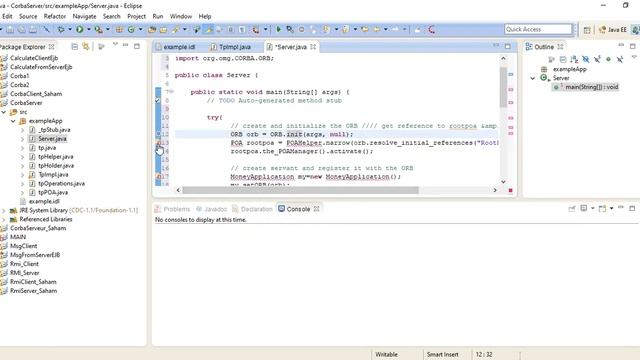Open the Debug dropdown arrow
The image size is (640, 360).
tap(70, 29)
